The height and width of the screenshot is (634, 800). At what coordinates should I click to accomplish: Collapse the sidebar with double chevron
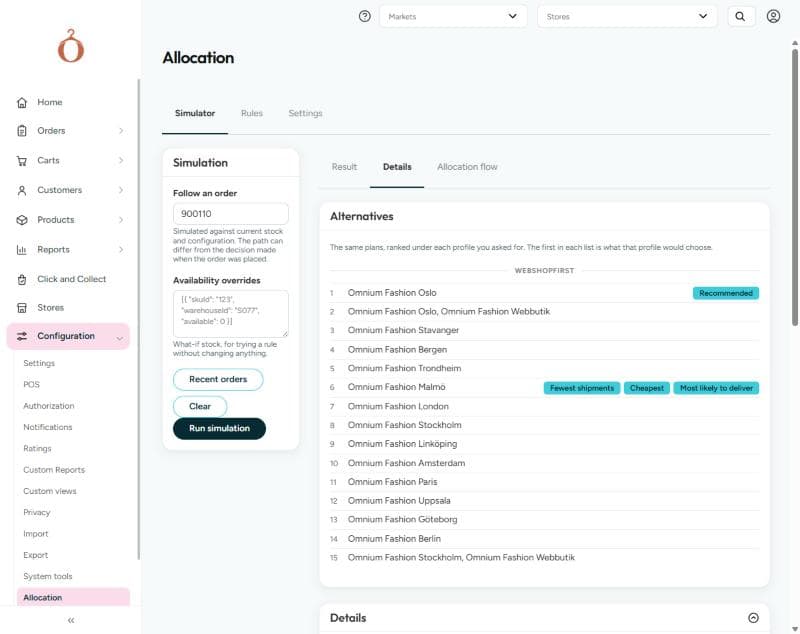tap(71, 620)
